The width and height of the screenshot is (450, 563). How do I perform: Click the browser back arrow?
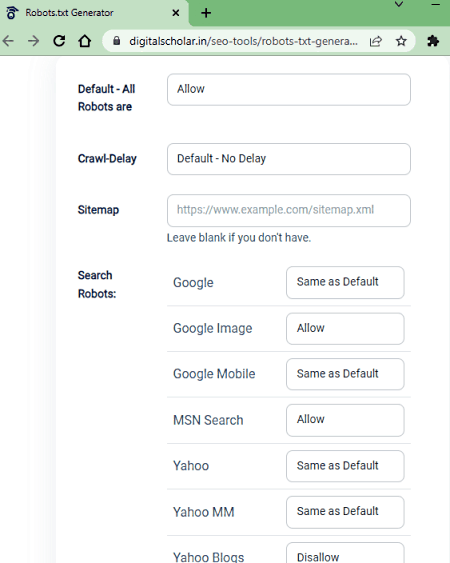pos(8,41)
